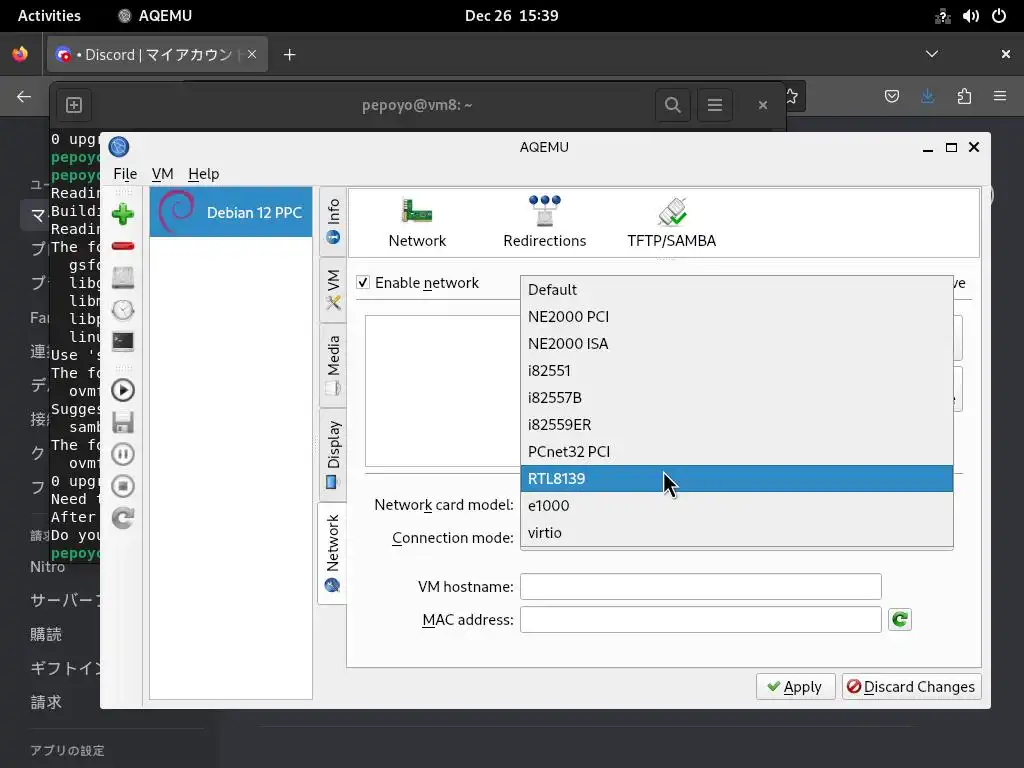This screenshot has height=768, width=1024.
Task: Choose Default in network card model list
Action: point(737,290)
